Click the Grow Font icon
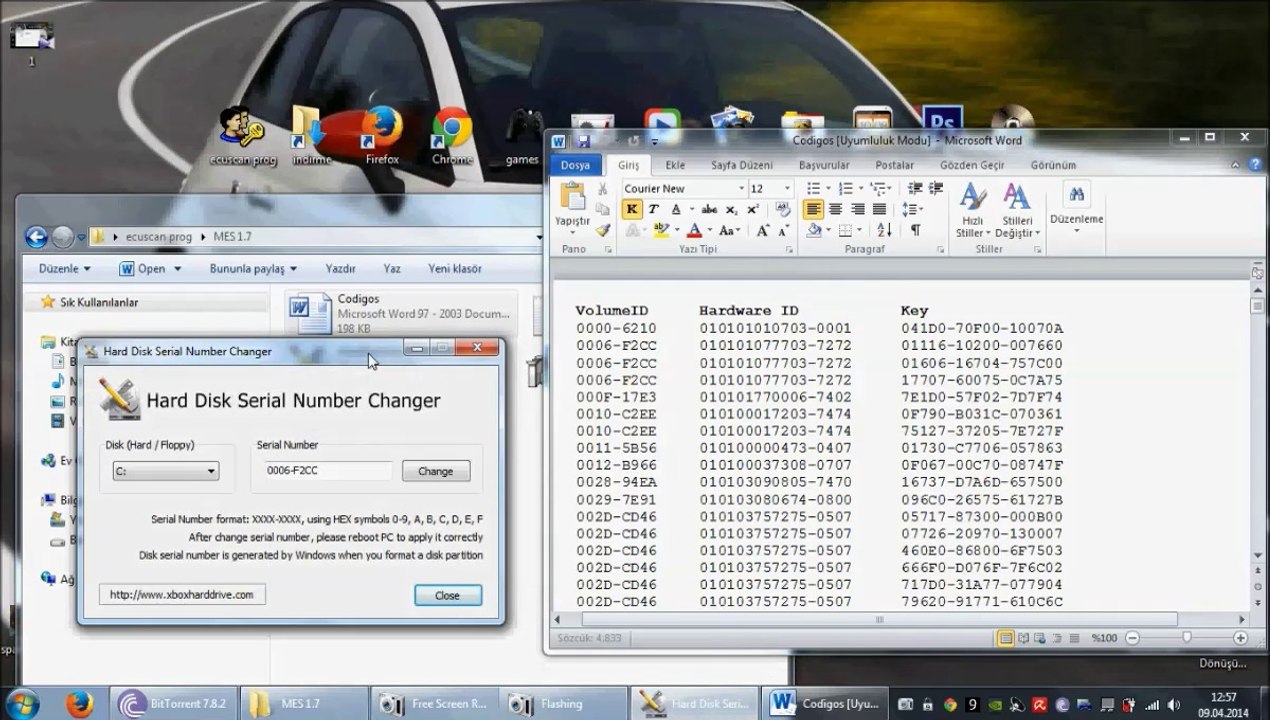Viewport: 1270px width, 720px height. point(762,230)
